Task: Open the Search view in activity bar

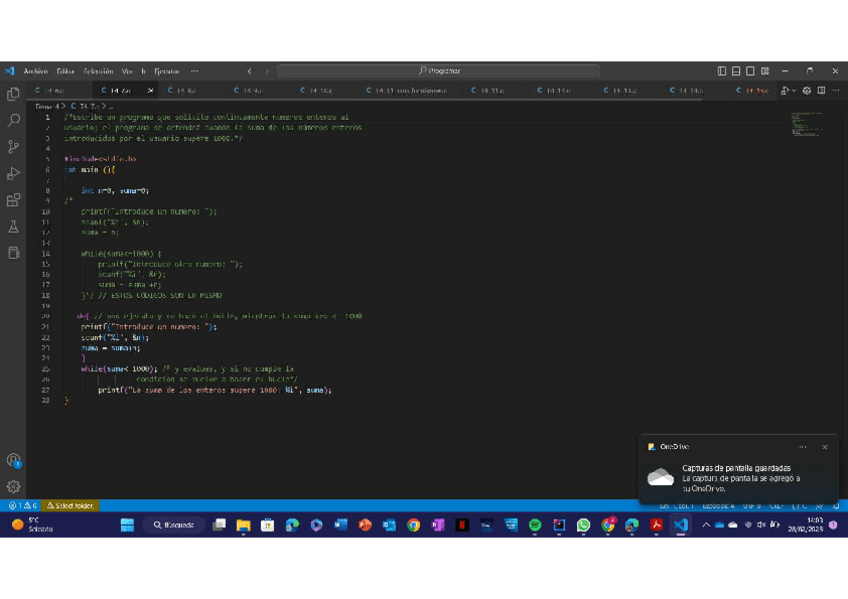Action: point(13,120)
